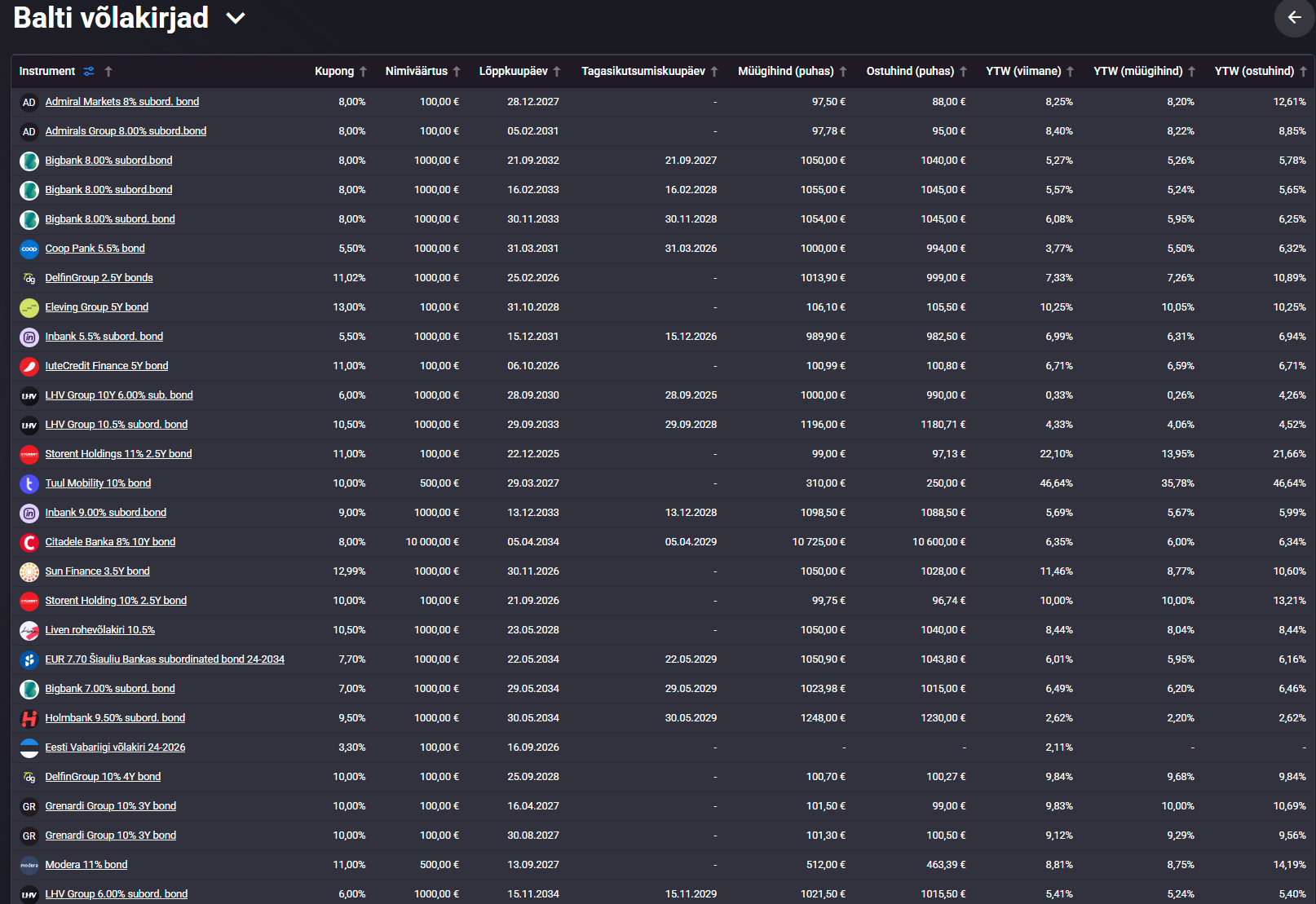The image size is (1316, 904).
Task: Open Citadele Banka 8% 10Y bond
Action: click(x=110, y=542)
